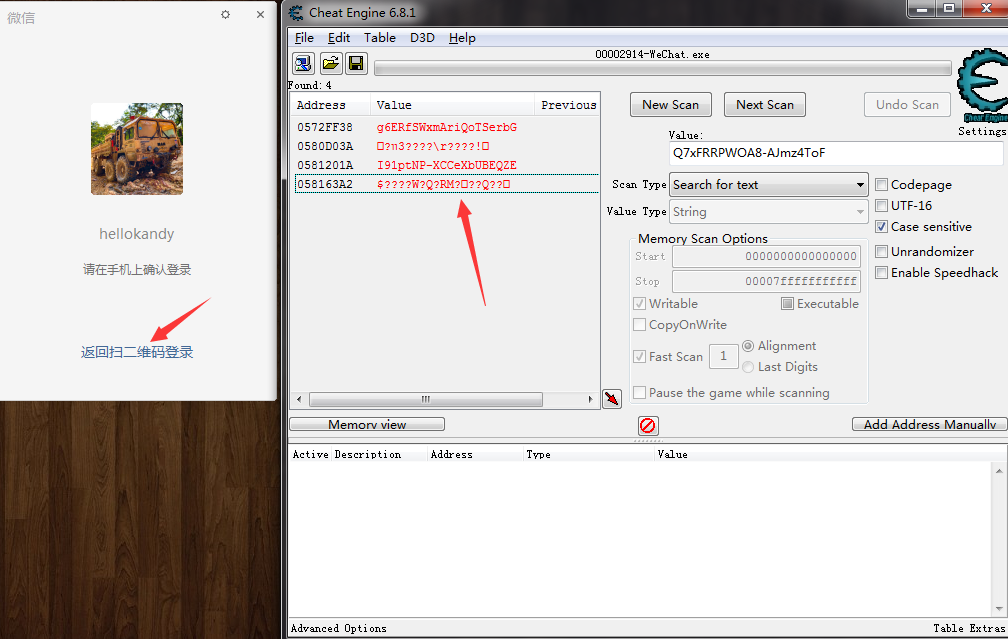Click the scan progress bar

662,68
